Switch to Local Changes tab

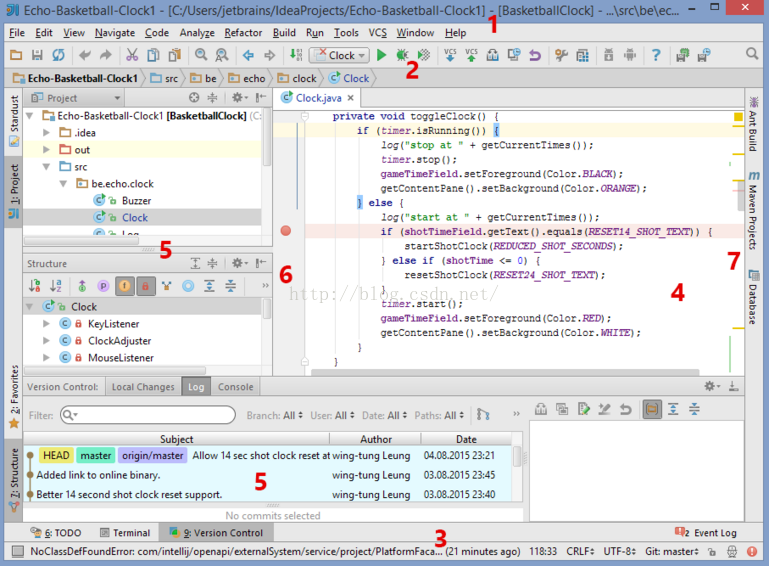point(143,387)
